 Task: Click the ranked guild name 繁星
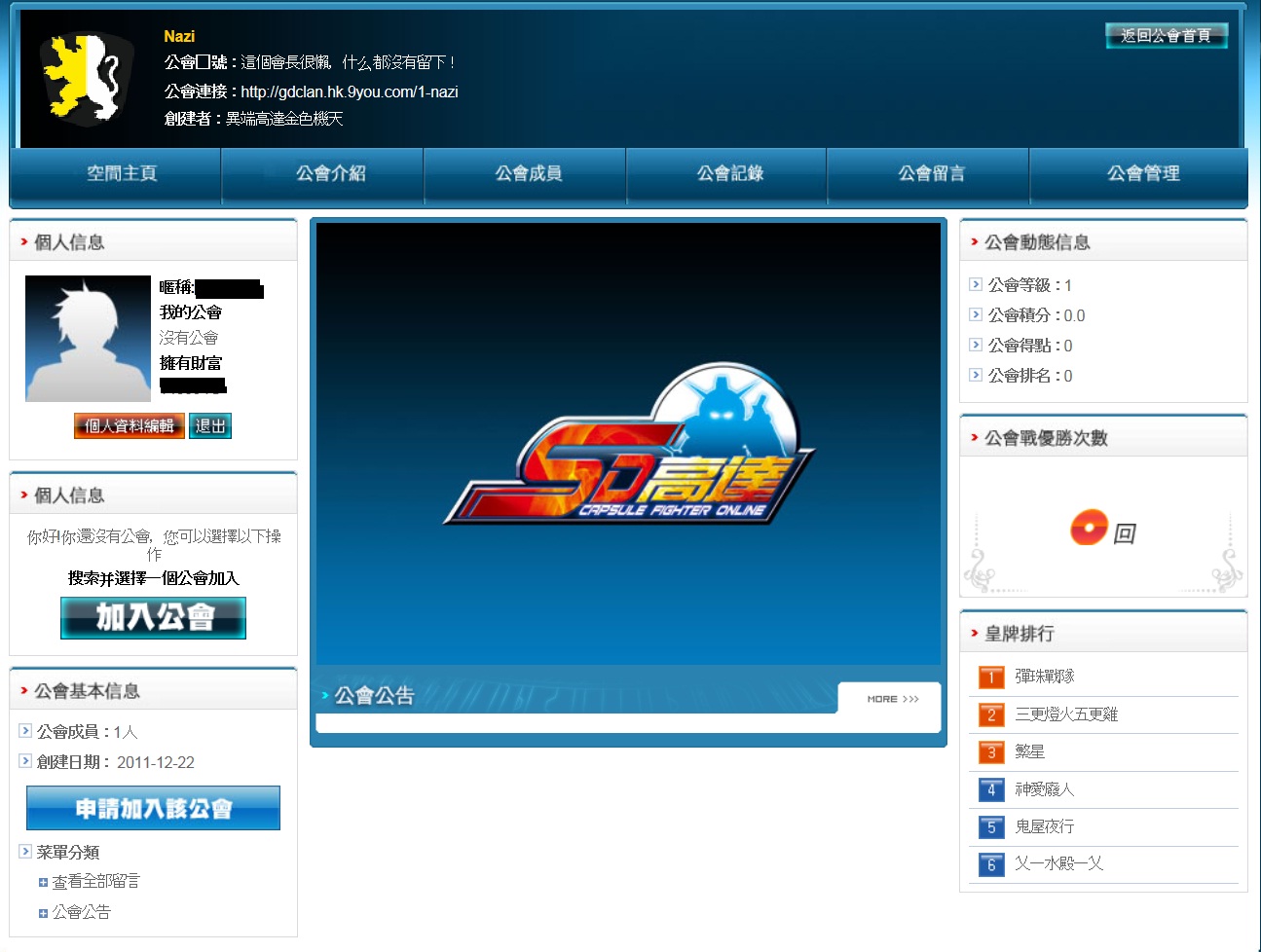[x=1029, y=751]
